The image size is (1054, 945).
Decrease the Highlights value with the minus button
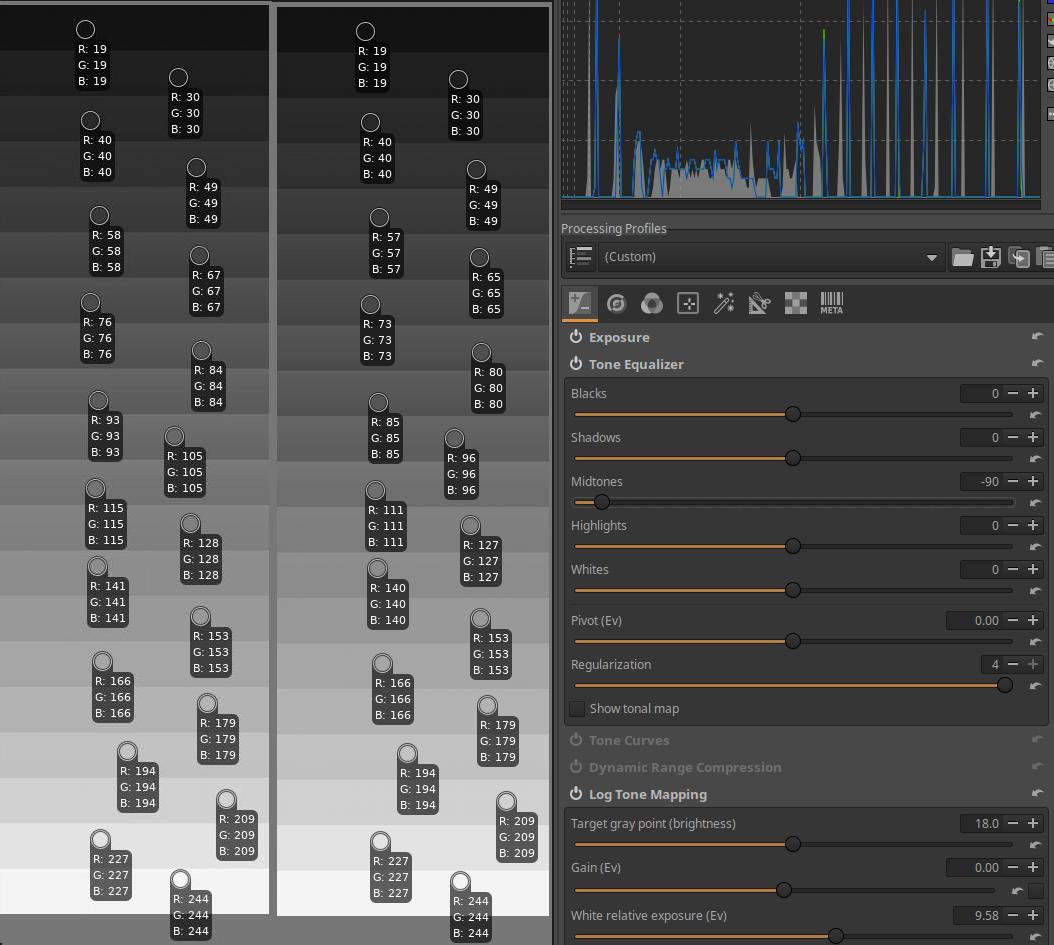coord(1013,526)
